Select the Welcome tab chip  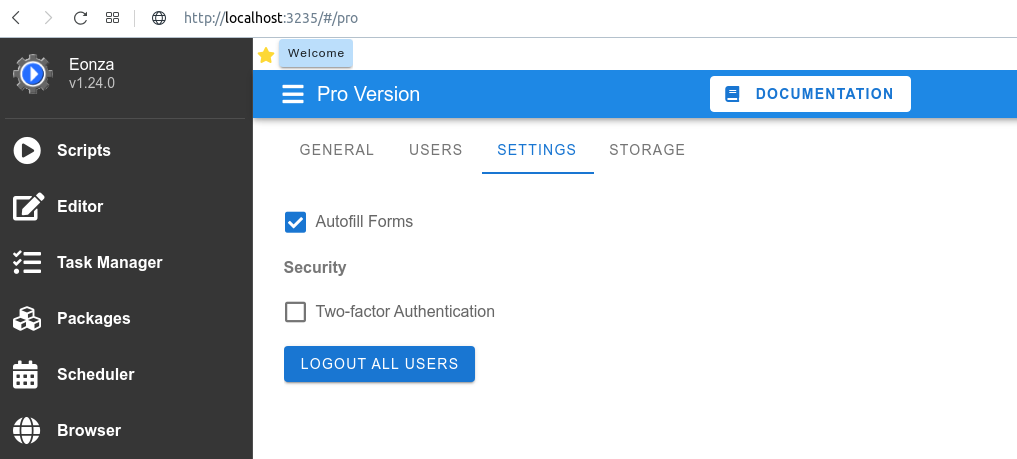coord(316,53)
